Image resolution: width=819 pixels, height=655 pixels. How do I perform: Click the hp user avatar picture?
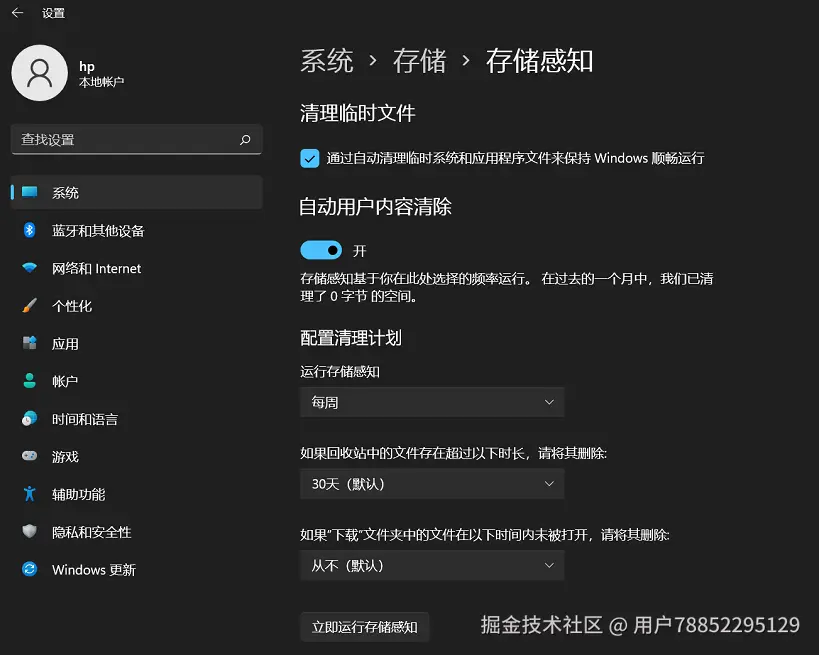point(40,73)
